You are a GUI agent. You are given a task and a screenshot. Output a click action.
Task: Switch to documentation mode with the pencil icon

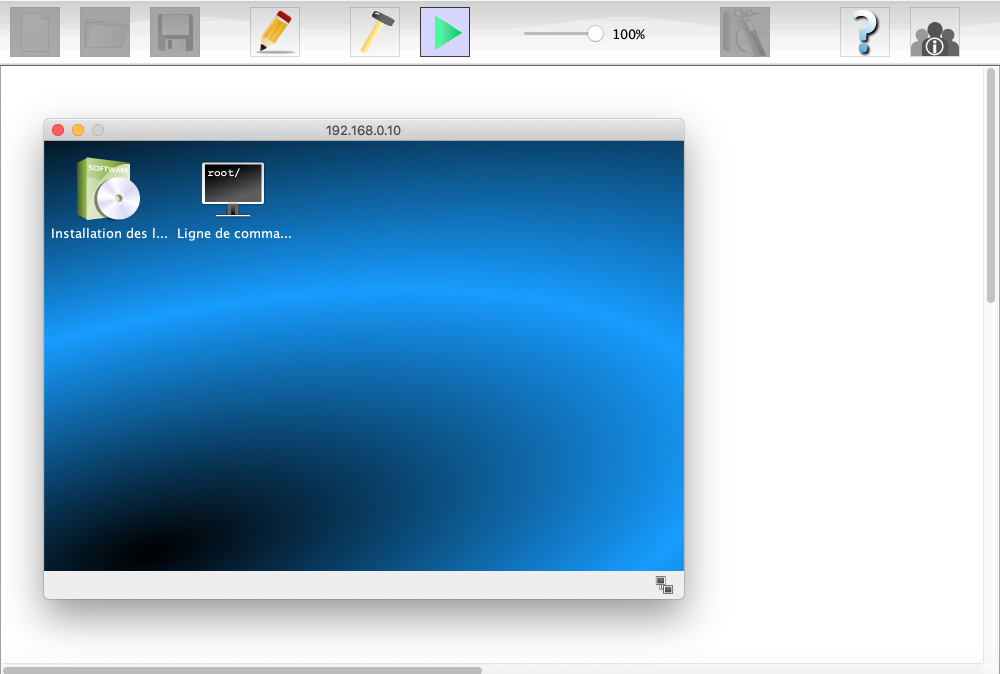(x=275, y=32)
